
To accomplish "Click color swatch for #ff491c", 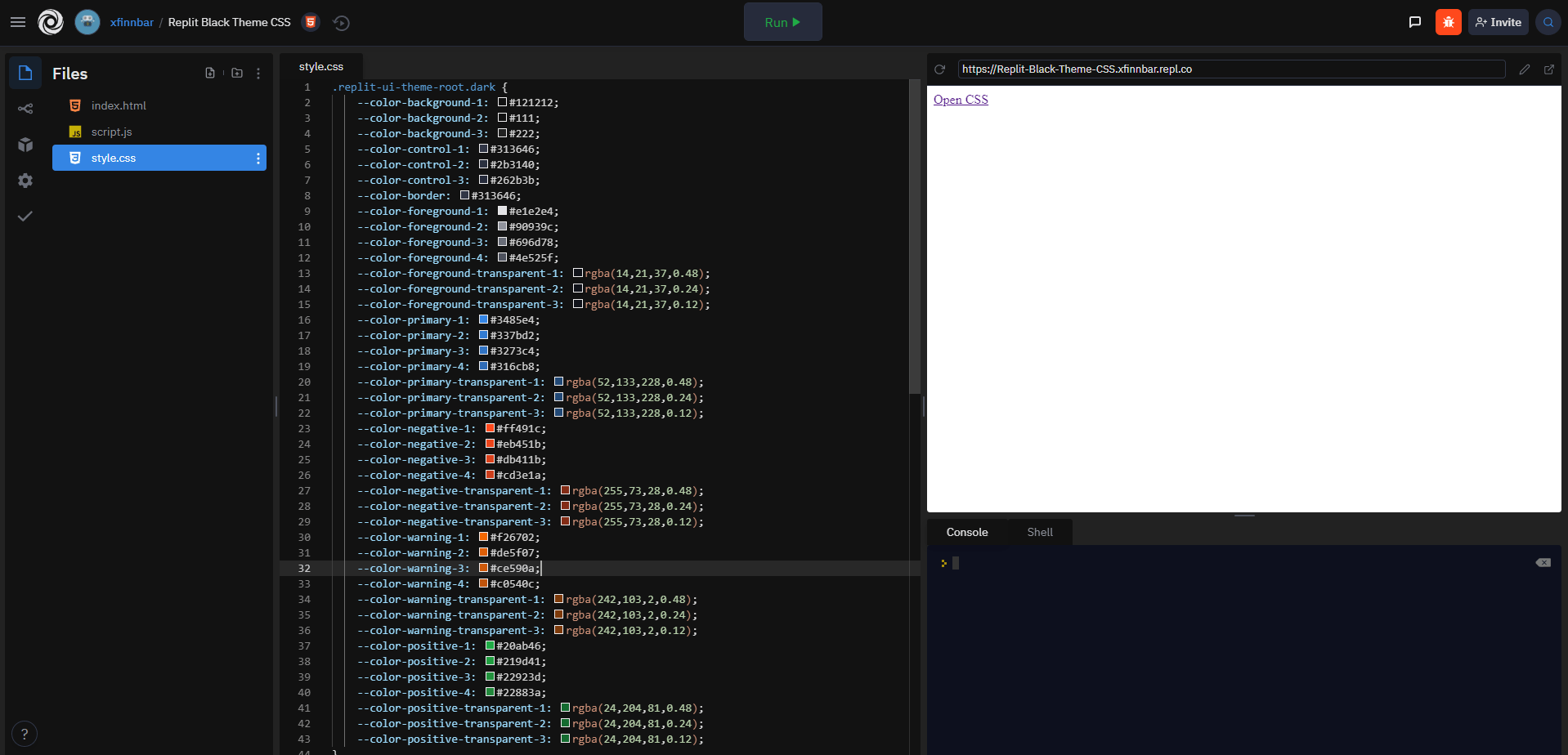I will point(491,428).
